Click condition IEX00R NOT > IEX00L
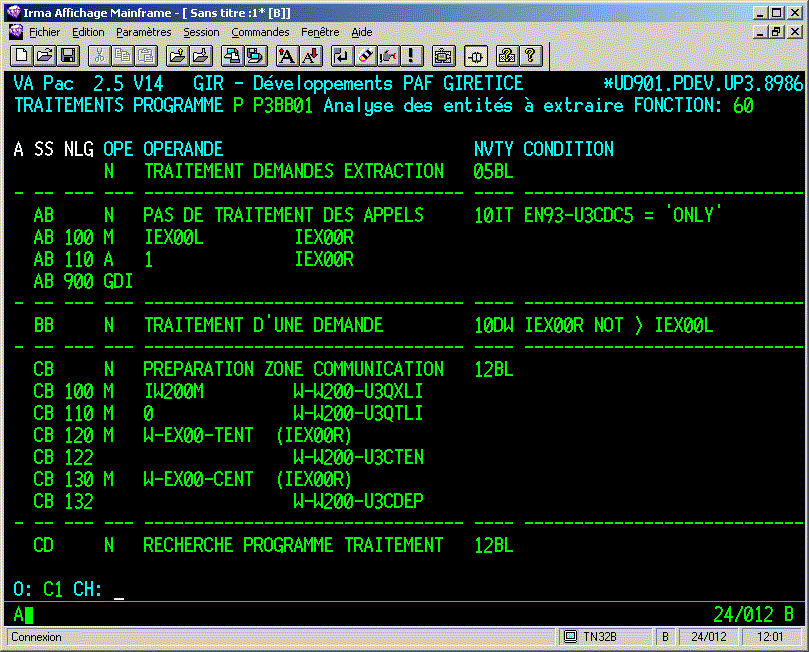 [x=619, y=325]
